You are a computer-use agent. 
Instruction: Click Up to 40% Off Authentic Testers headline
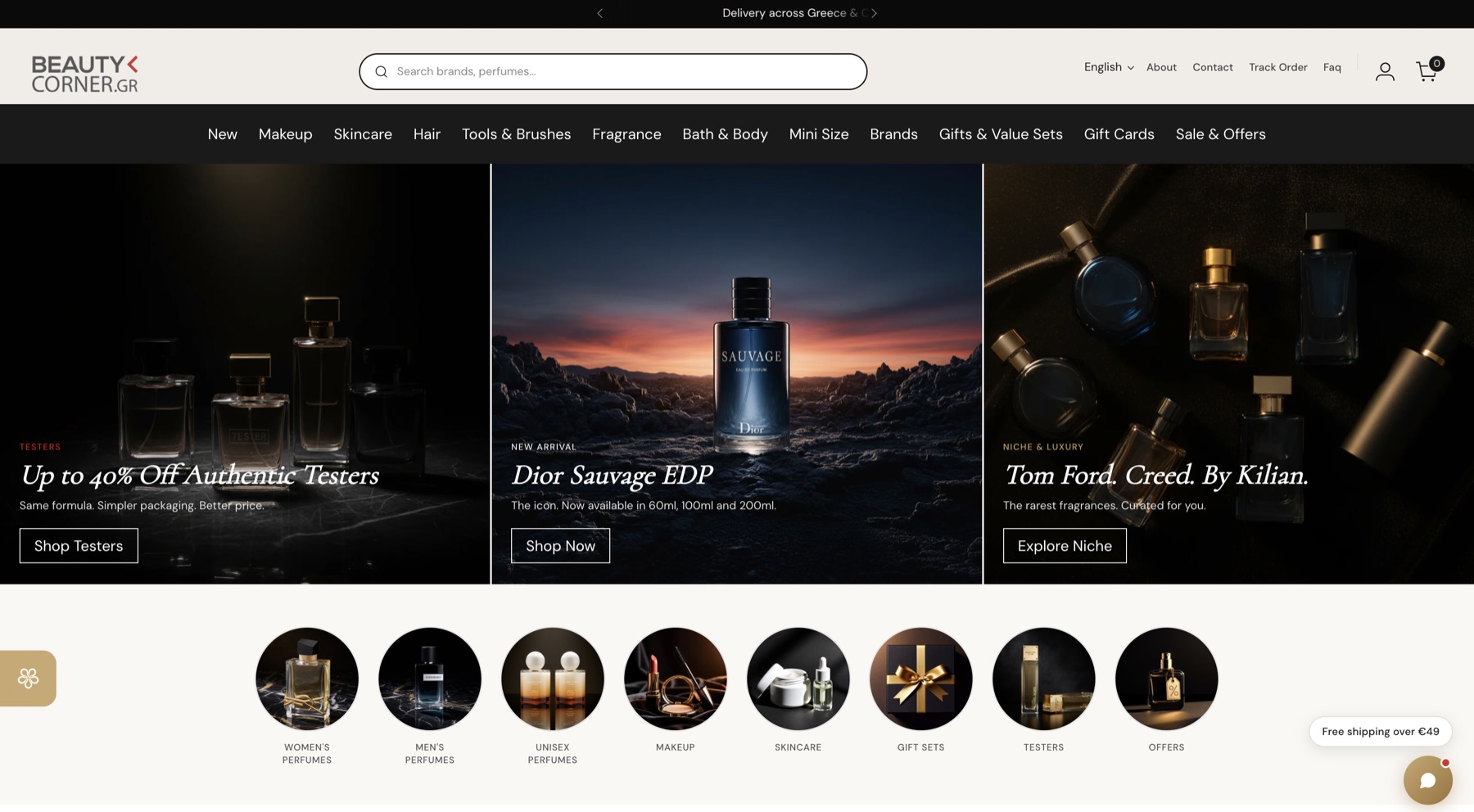tap(199, 476)
